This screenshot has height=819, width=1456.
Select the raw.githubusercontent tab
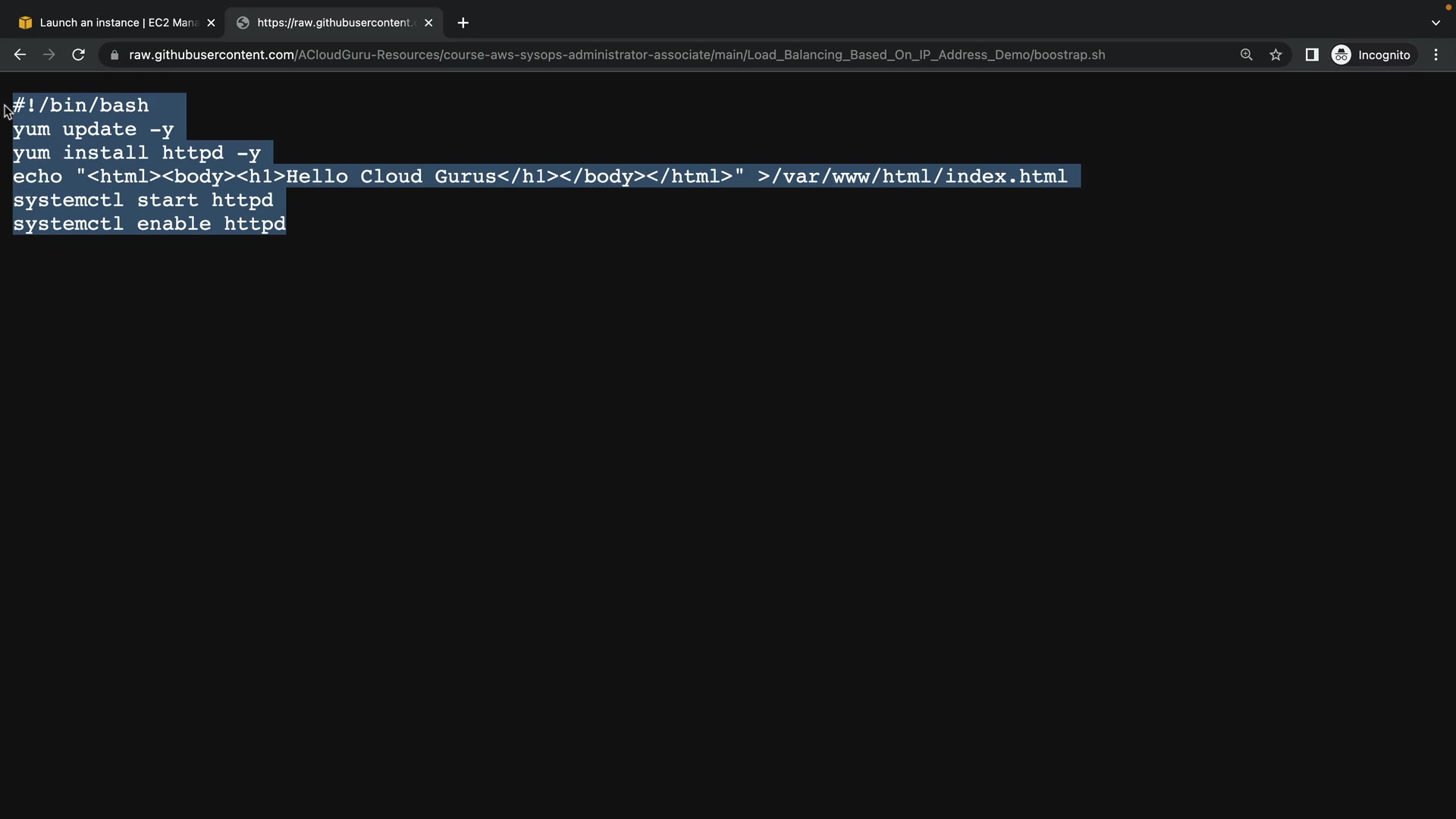[x=334, y=23]
